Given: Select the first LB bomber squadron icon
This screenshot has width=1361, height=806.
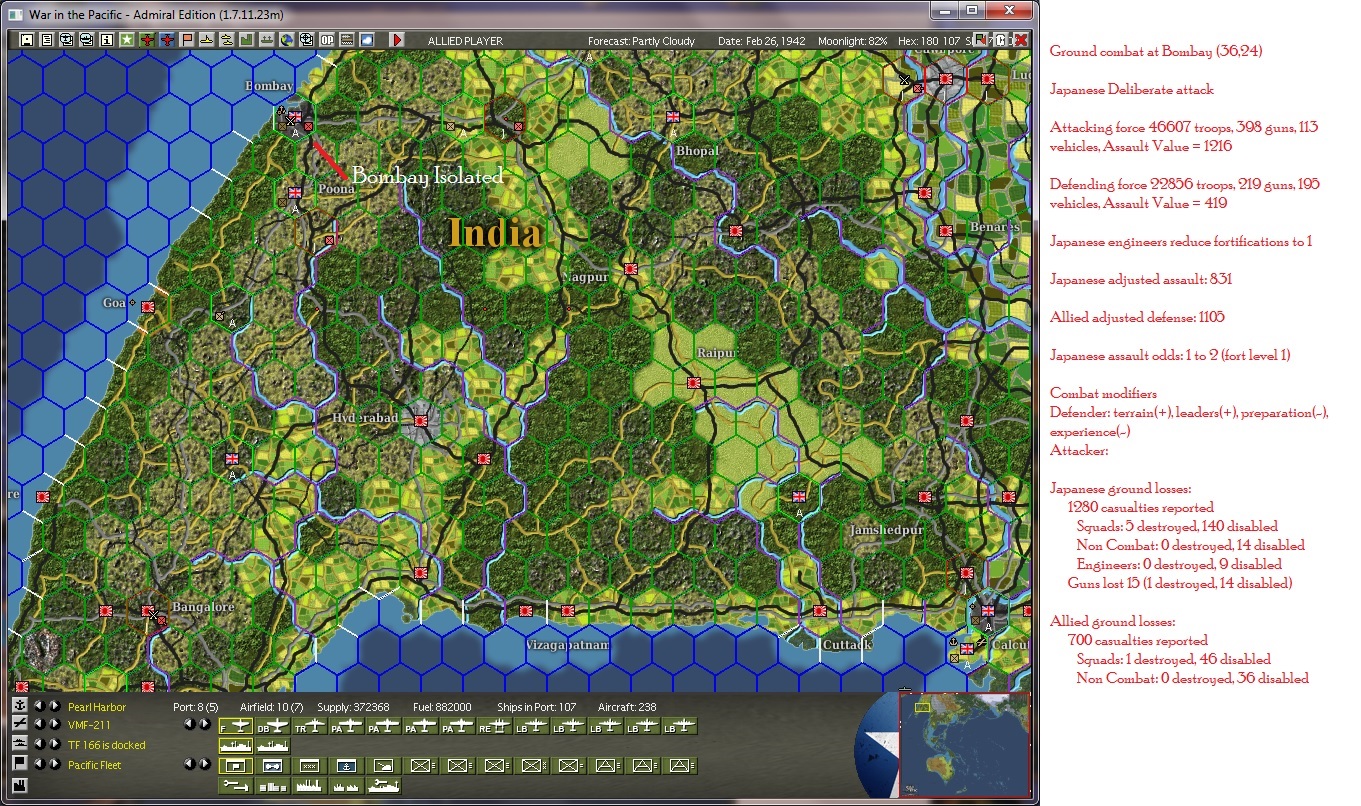Looking at the screenshot, I should (532, 726).
